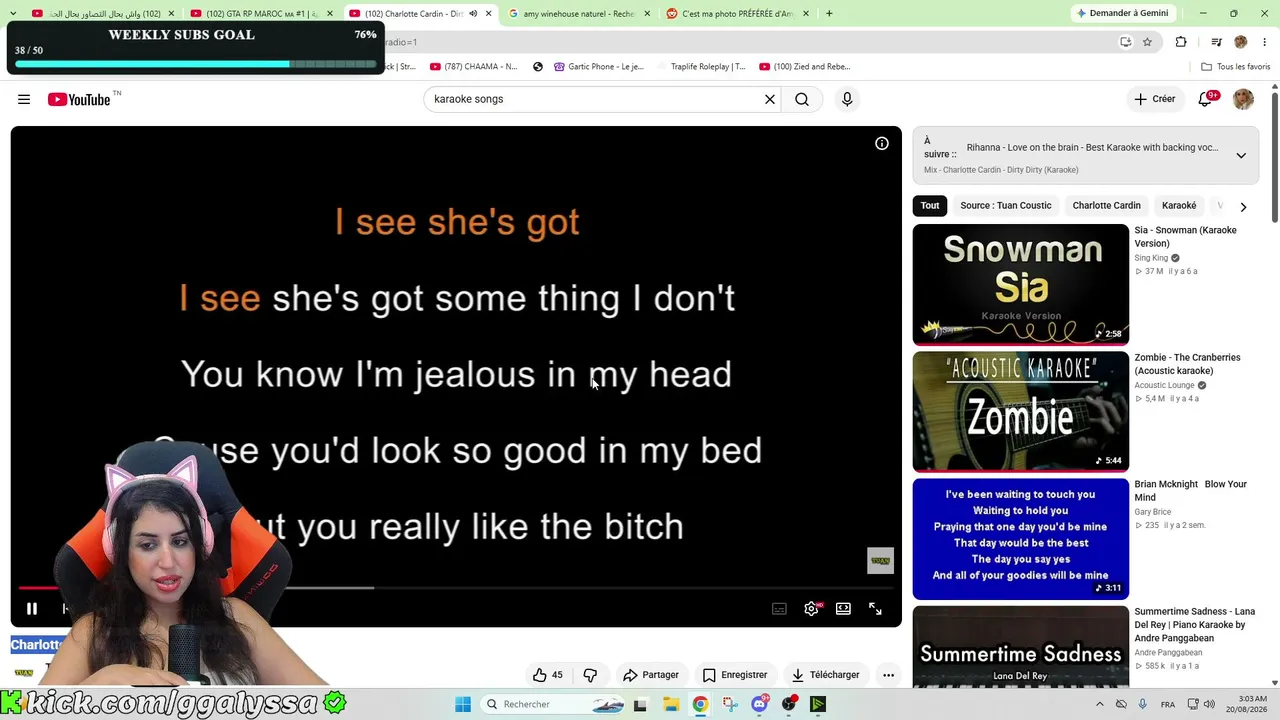The image size is (1280, 720).
Task: Open OBS Studio from the taskbar
Action: [790, 704]
